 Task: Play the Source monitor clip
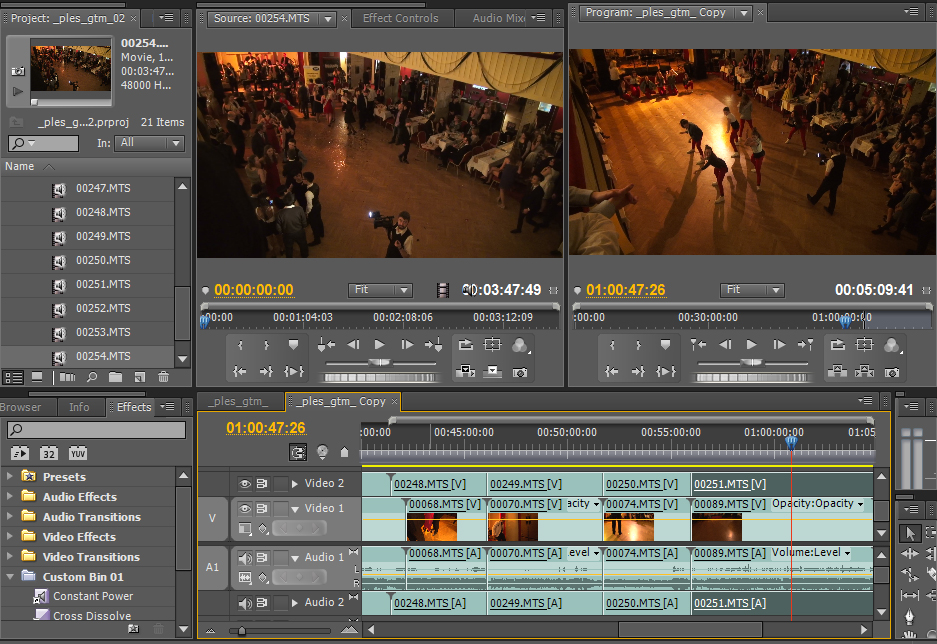click(379, 345)
